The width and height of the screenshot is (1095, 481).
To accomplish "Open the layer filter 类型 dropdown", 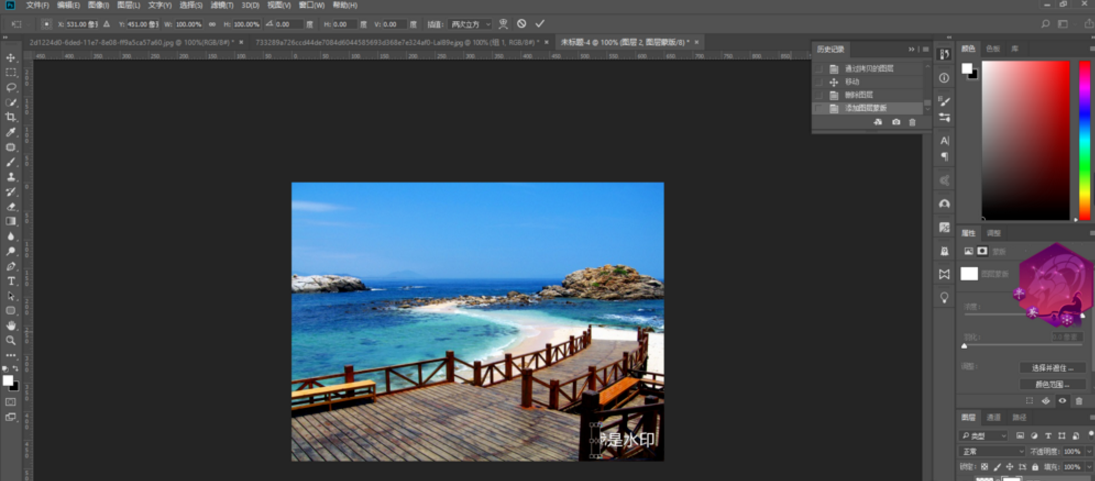I will (x=984, y=436).
